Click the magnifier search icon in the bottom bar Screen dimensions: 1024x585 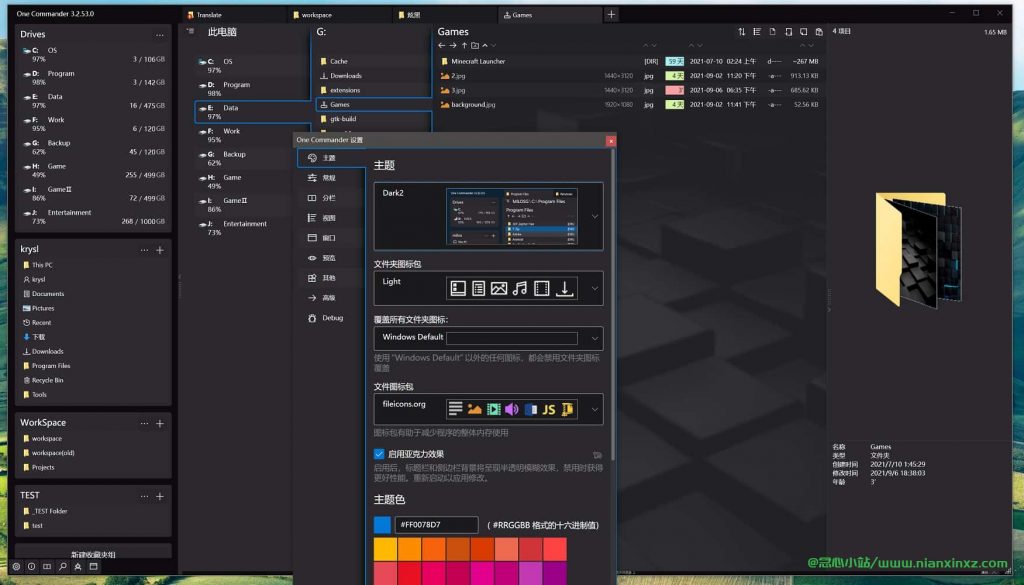pyautogui.click(x=63, y=567)
